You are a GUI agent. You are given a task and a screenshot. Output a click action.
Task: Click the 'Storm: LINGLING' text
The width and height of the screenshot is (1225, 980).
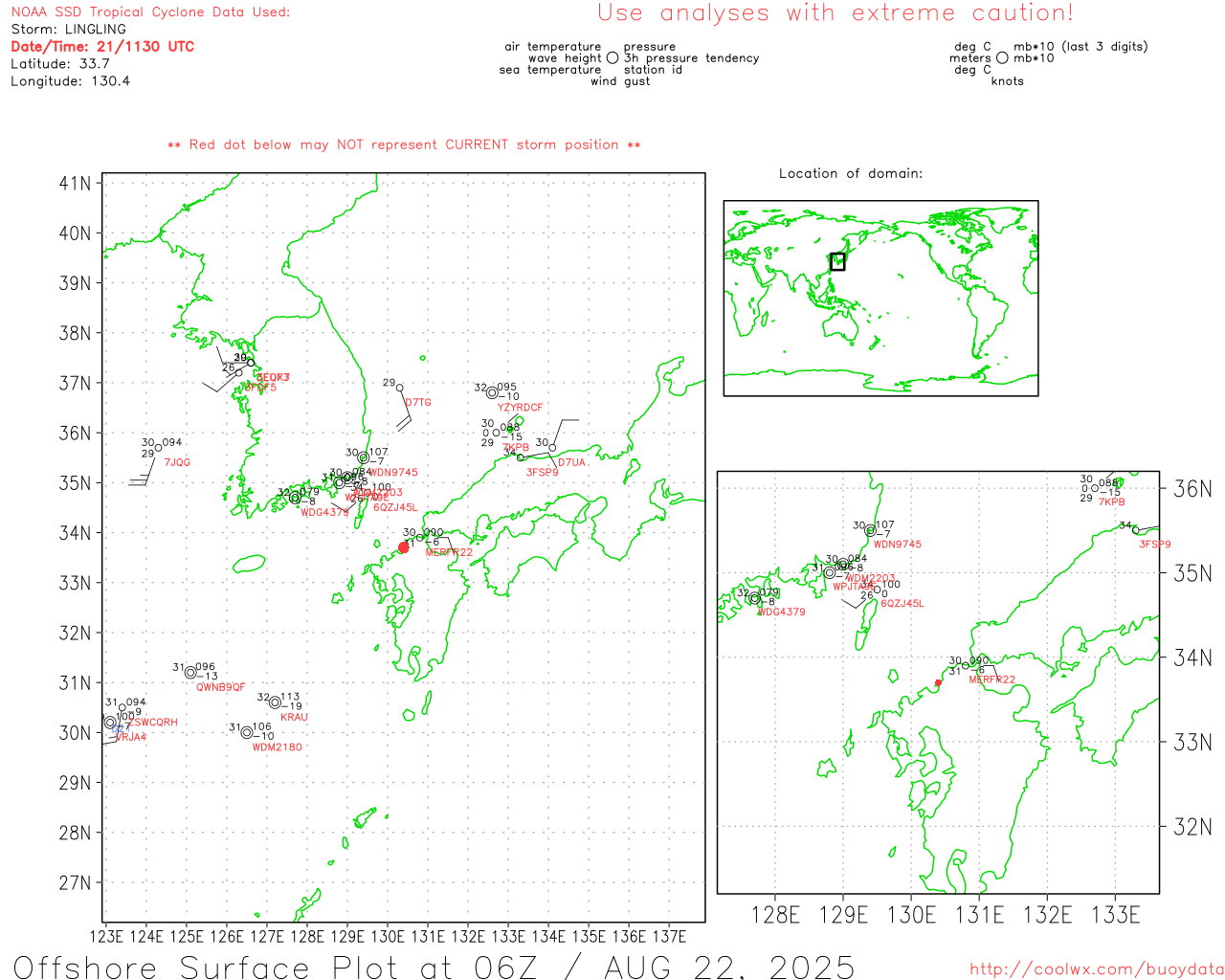tap(68, 30)
